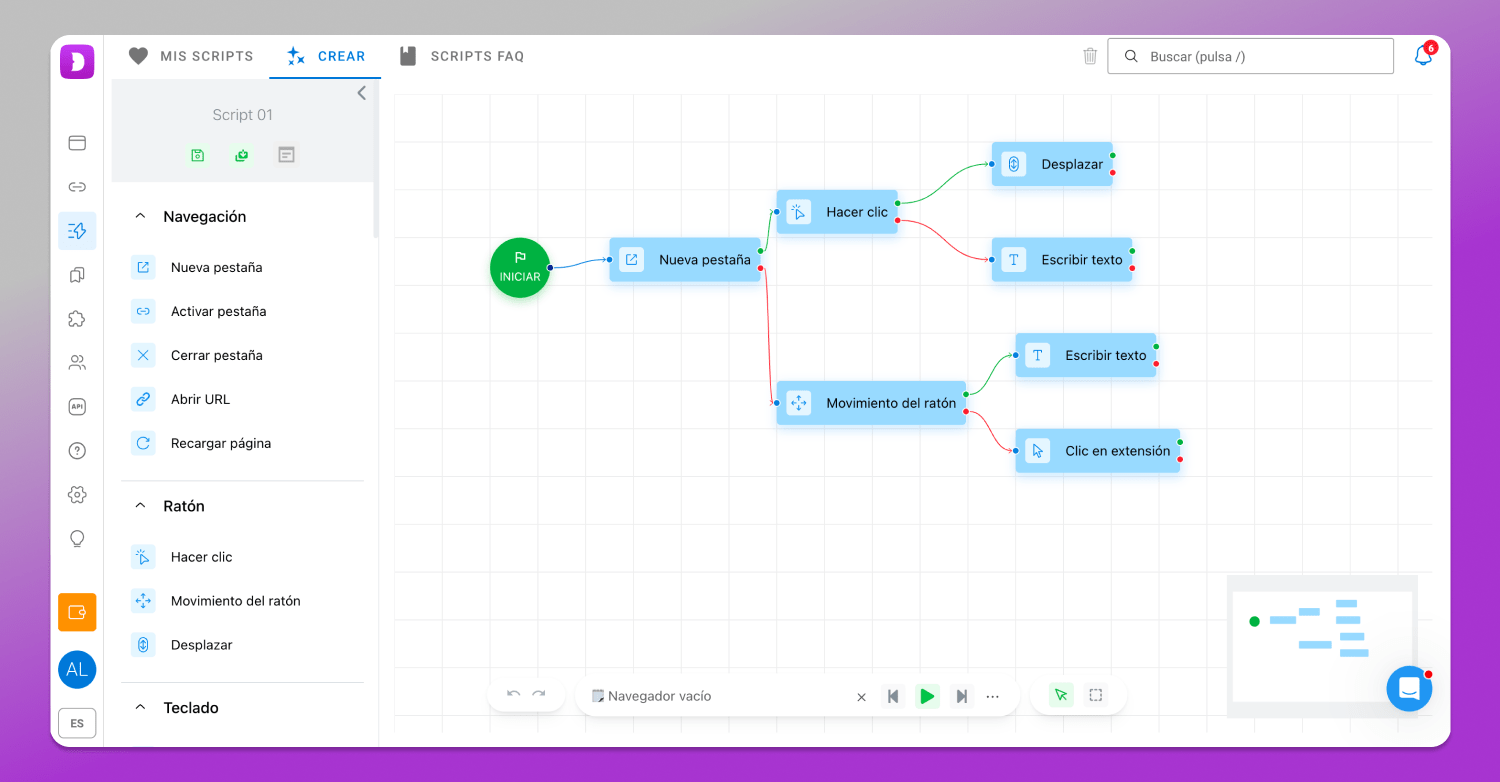Click the redo arrow
The height and width of the screenshot is (782, 1500).
pyautogui.click(x=539, y=695)
